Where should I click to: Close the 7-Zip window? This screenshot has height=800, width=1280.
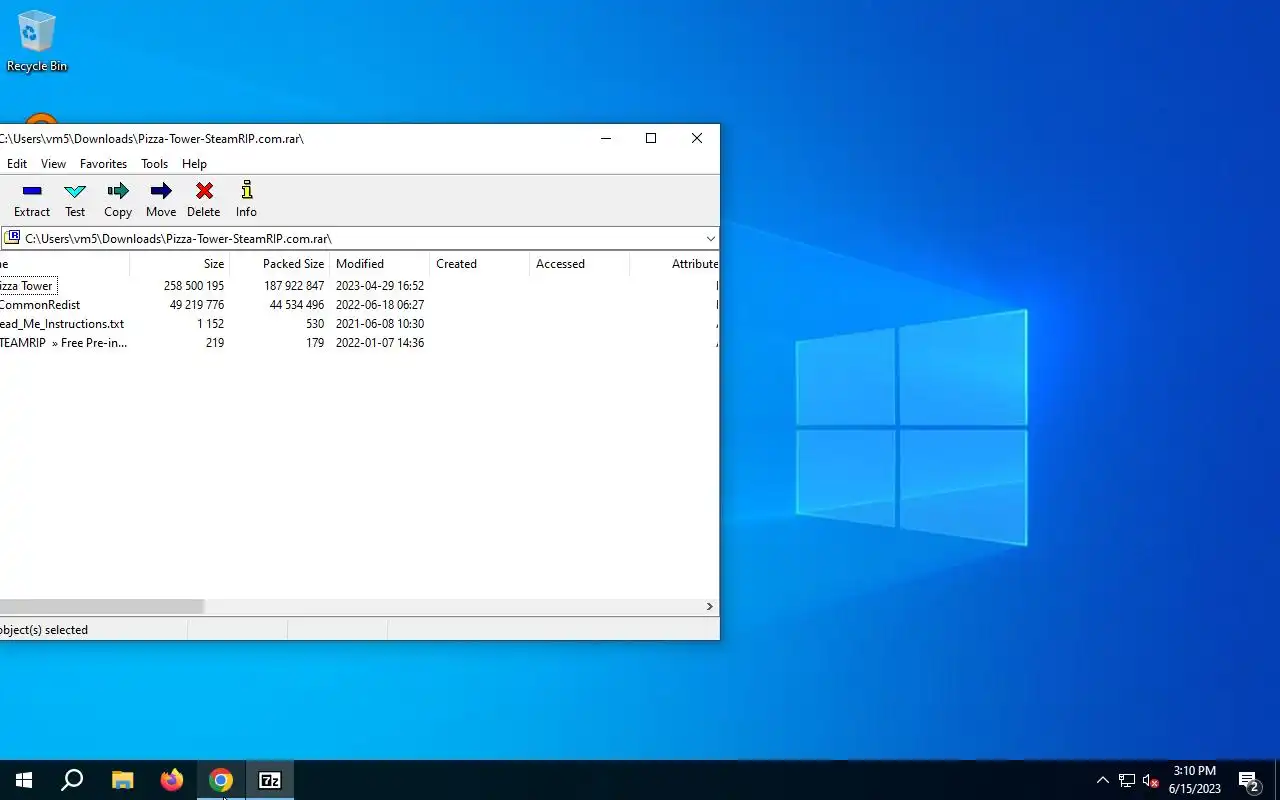click(697, 138)
